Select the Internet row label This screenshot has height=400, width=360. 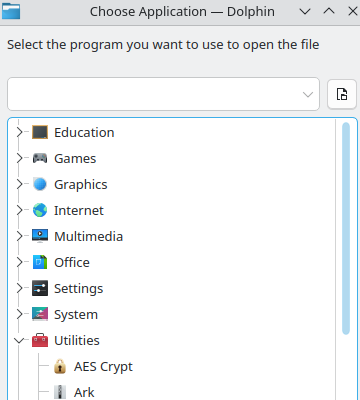point(79,211)
